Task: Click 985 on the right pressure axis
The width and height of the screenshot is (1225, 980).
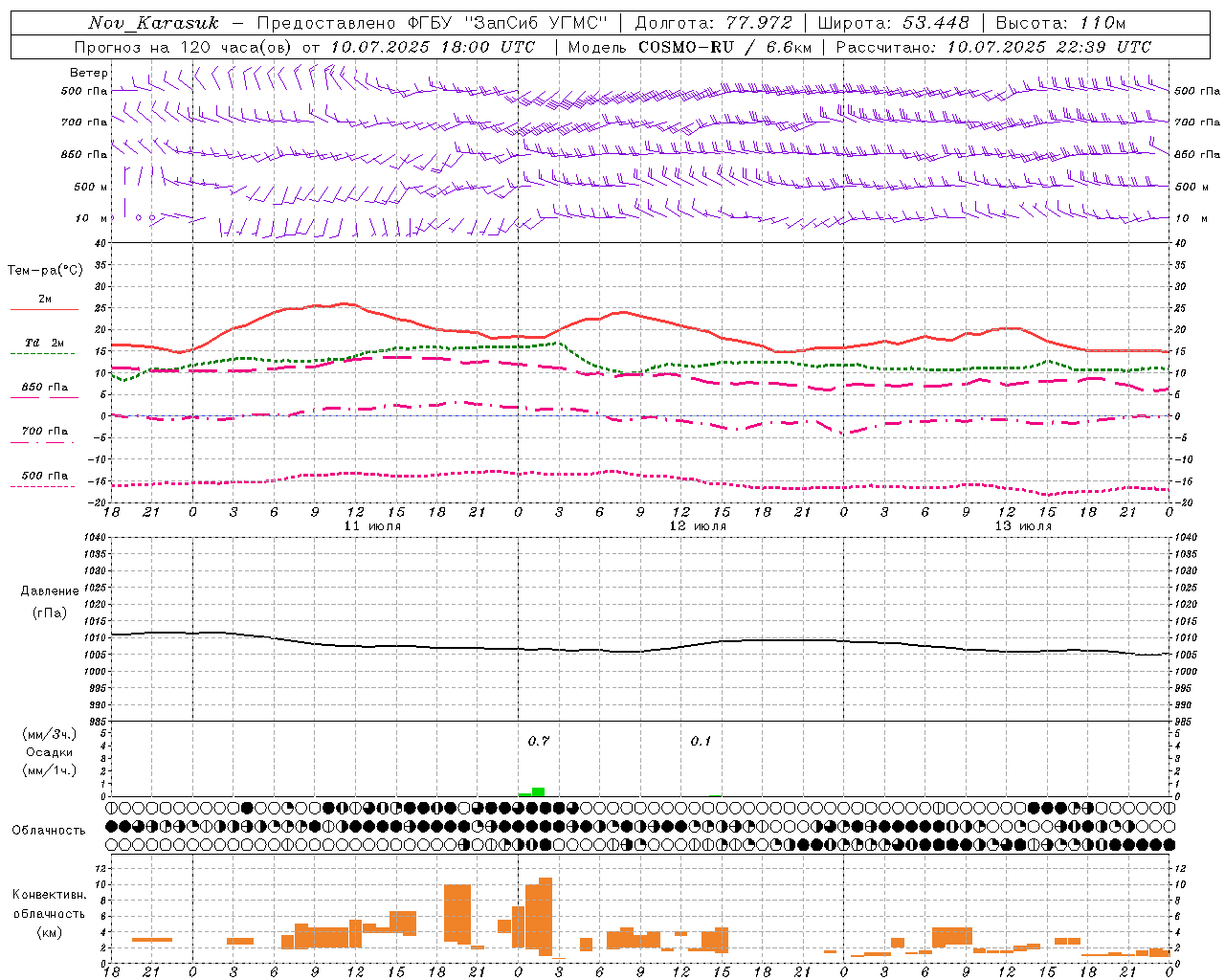Action: (1185, 723)
